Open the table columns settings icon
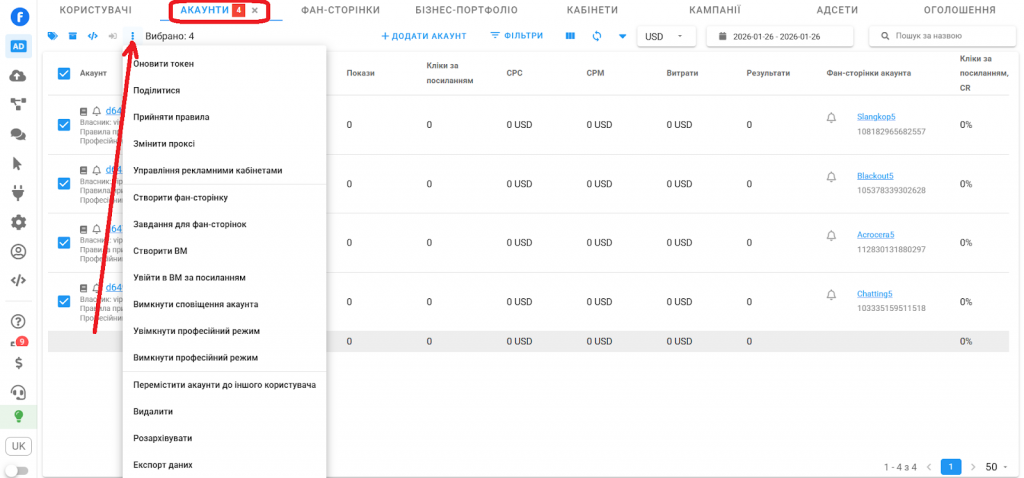 click(570, 36)
